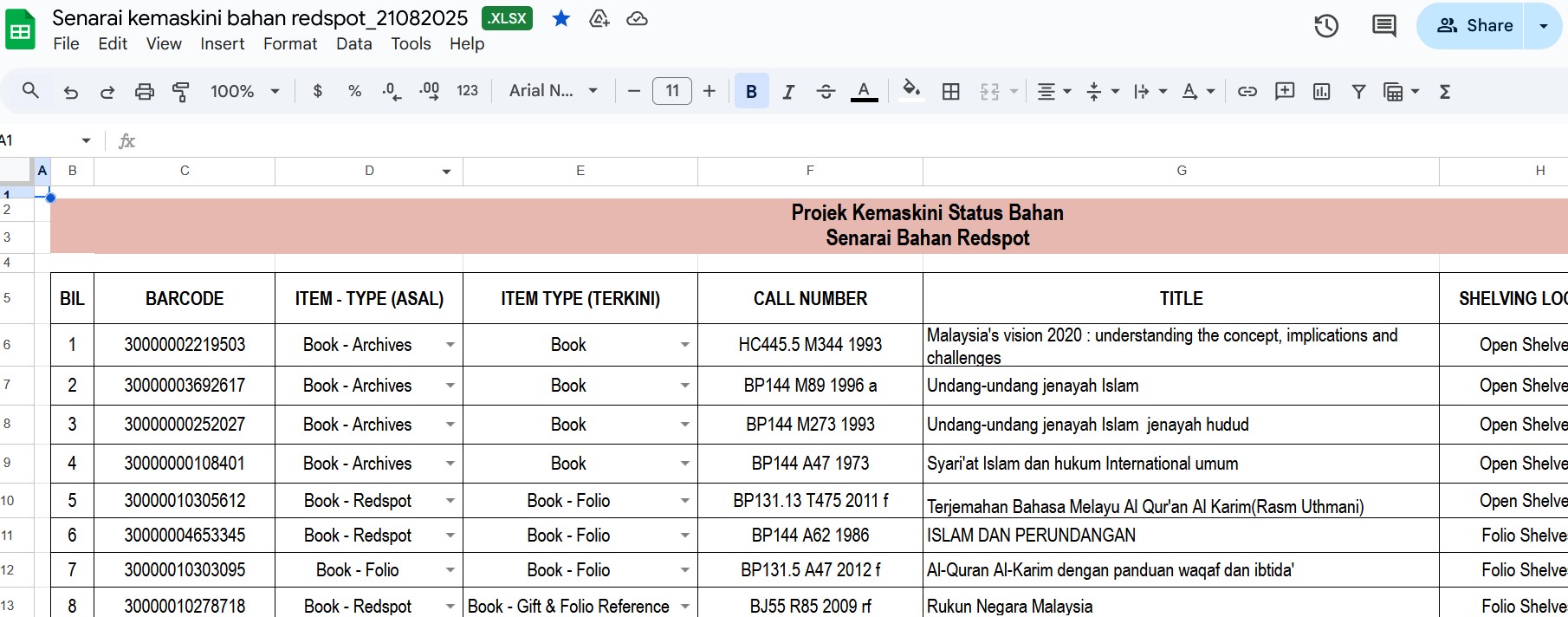
Task: Open the comments panel icon
Action: (1383, 26)
